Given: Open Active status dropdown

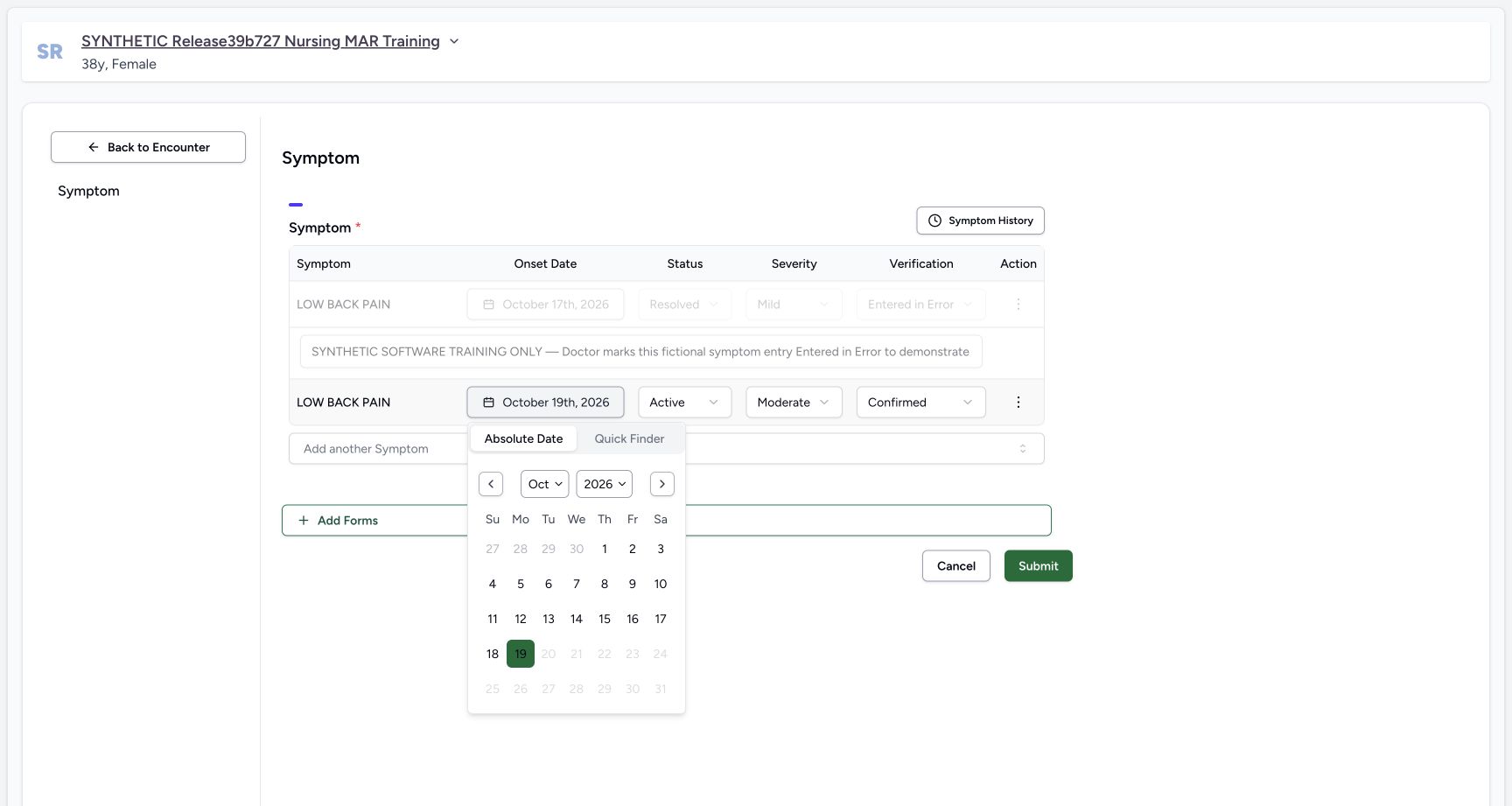Looking at the screenshot, I should (x=685, y=403).
